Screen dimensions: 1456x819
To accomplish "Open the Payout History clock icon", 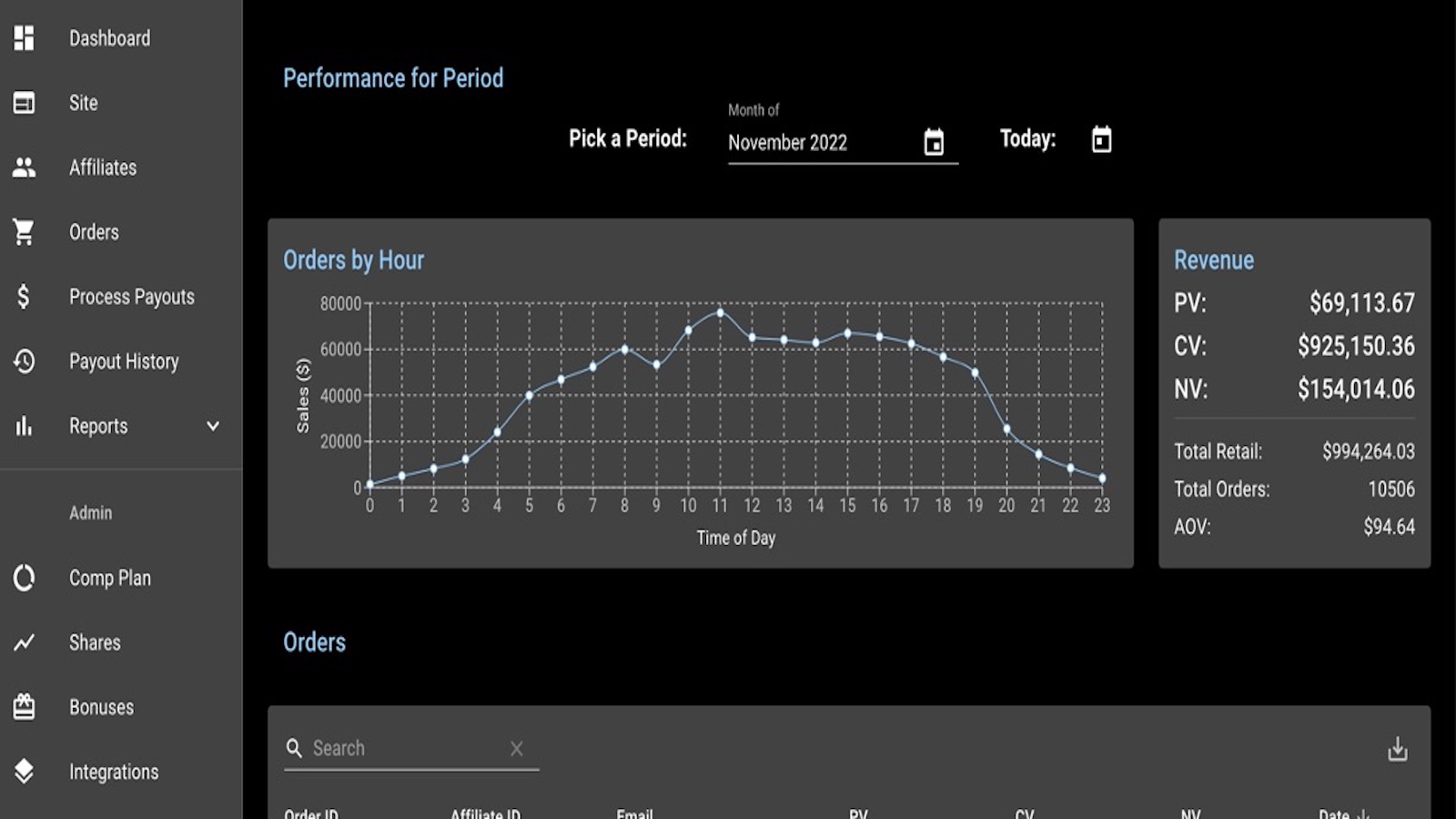I will [x=24, y=361].
